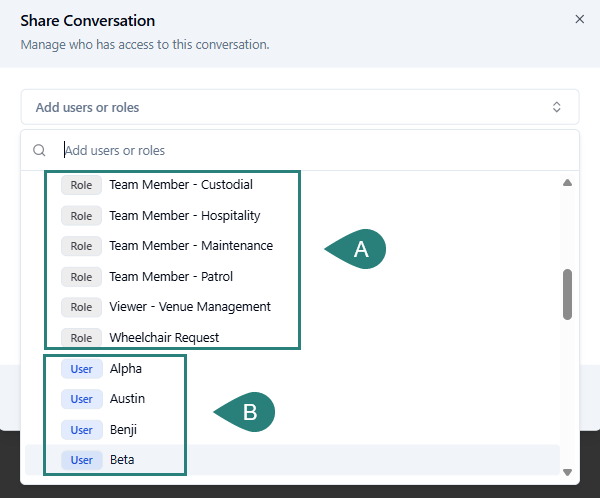Screen dimensions: 600x498
Task: Select the Team Member - Hospitality role
Action: coord(184,216)
